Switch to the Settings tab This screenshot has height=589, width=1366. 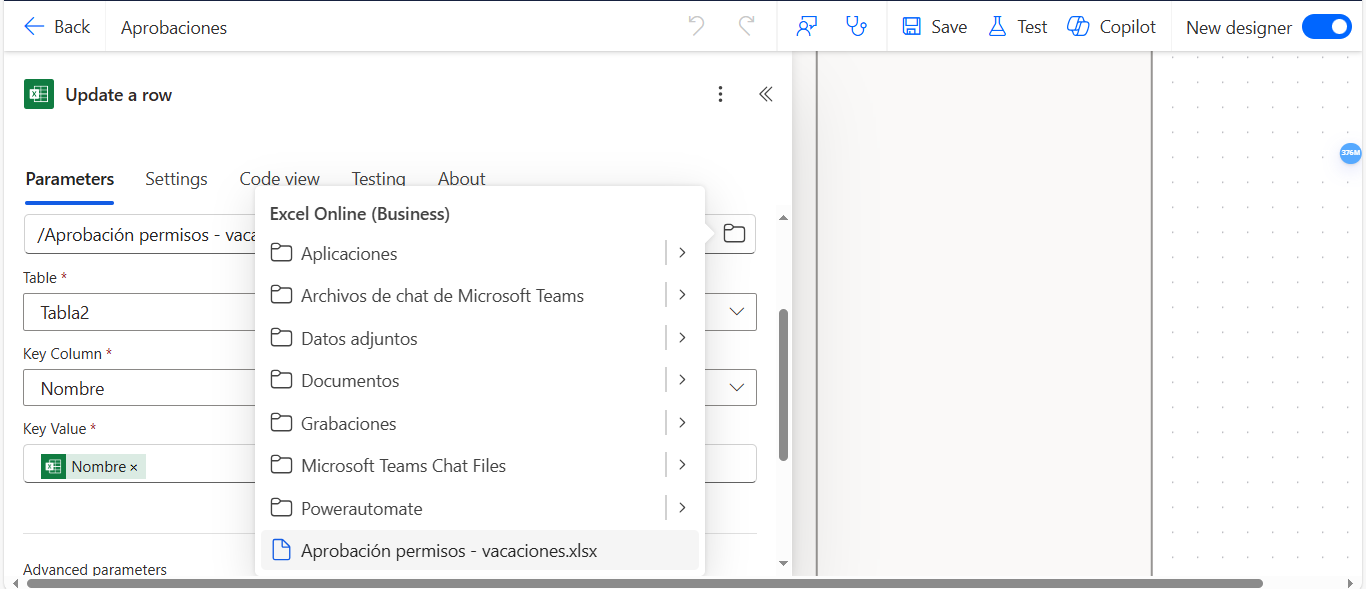pyautogui.click(x=176, y=179)
